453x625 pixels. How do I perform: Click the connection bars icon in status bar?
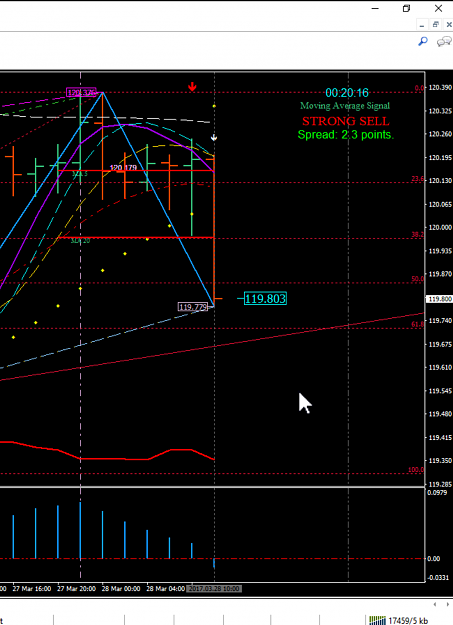pyautogui.click(x=377, y=620)
